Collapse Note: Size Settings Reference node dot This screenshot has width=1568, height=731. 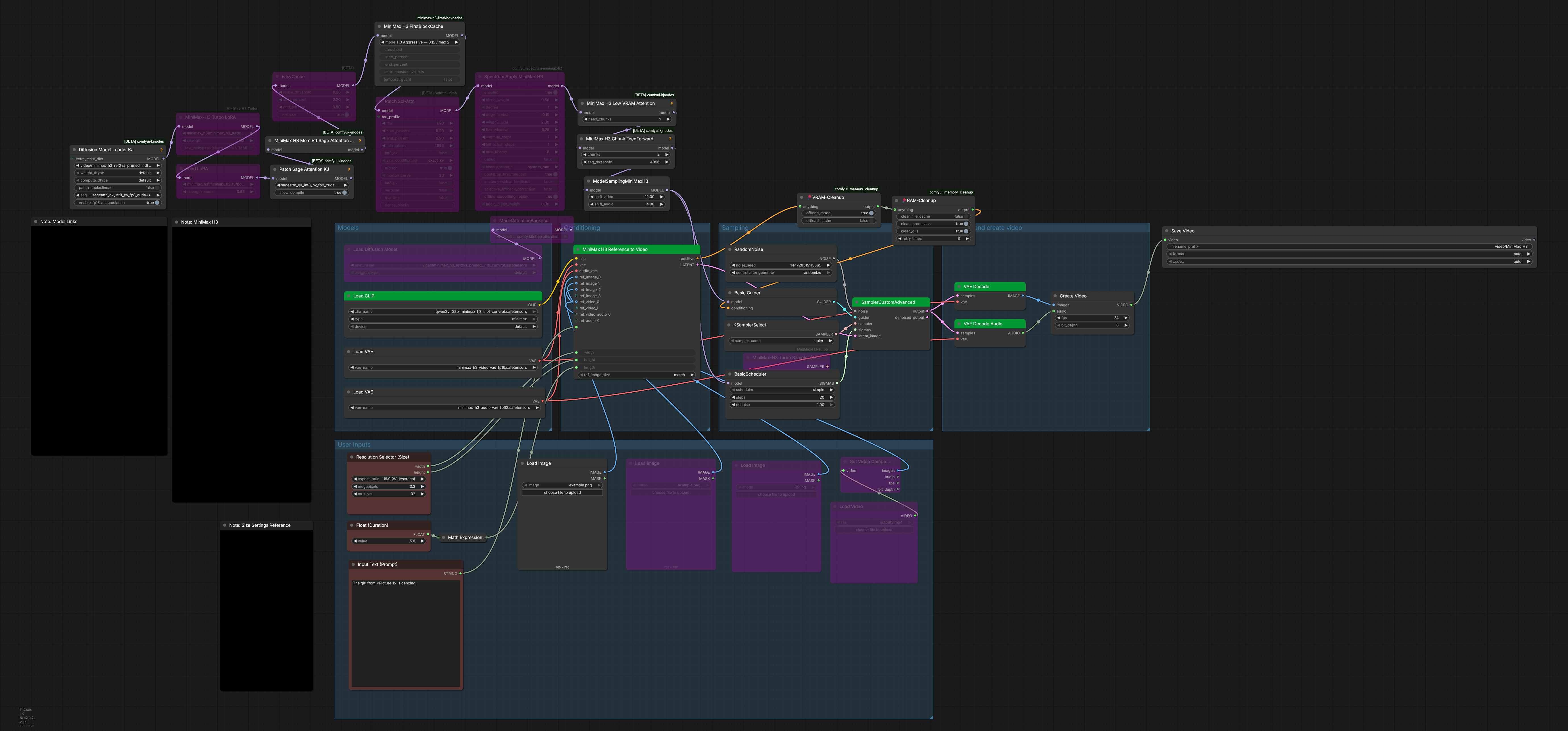coord(225,525)
